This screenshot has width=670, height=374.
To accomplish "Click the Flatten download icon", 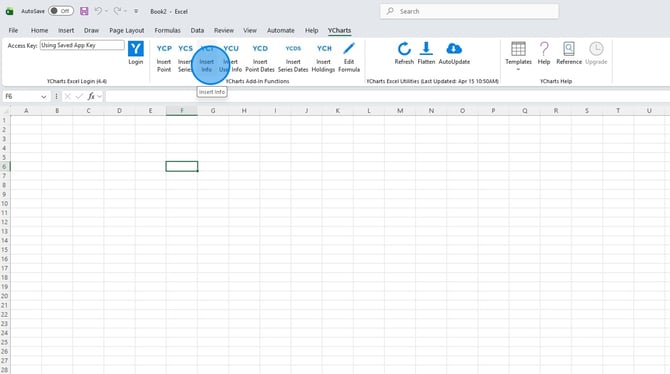I will 426,48.
